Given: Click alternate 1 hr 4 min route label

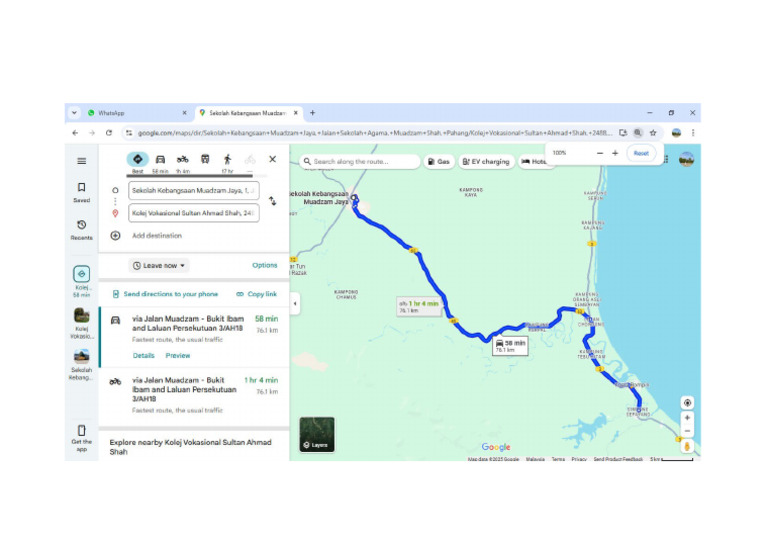Looking at the screenshot, I should click(419, 307).
